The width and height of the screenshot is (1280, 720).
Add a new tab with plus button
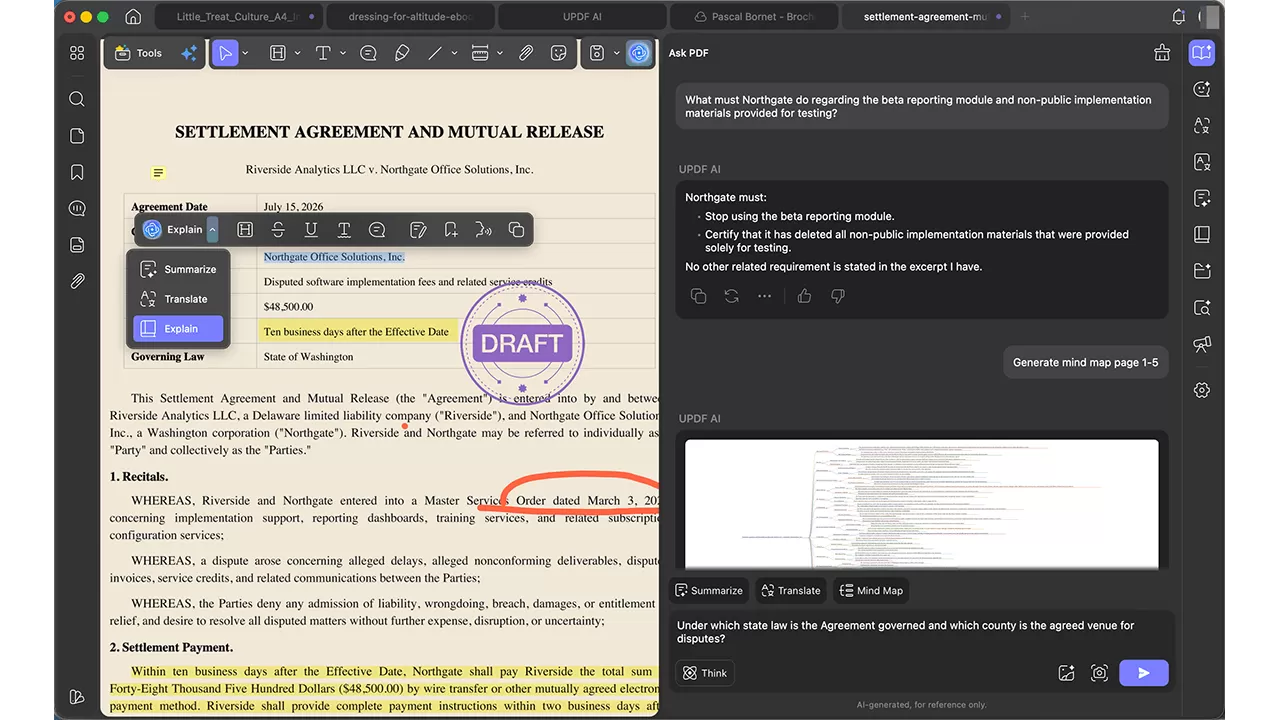(x=1024, y=17)
